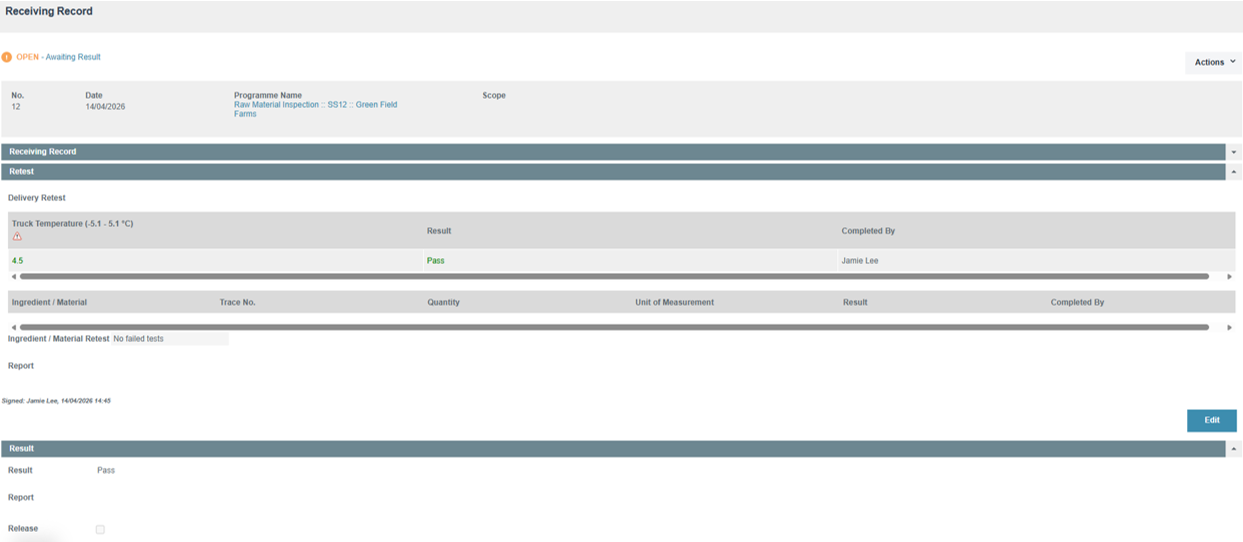Viewport: 1243px width, 542px height.
Task: Click Truck Temperature table scrollbar left arrow
Action: click(x=13, y=276)
